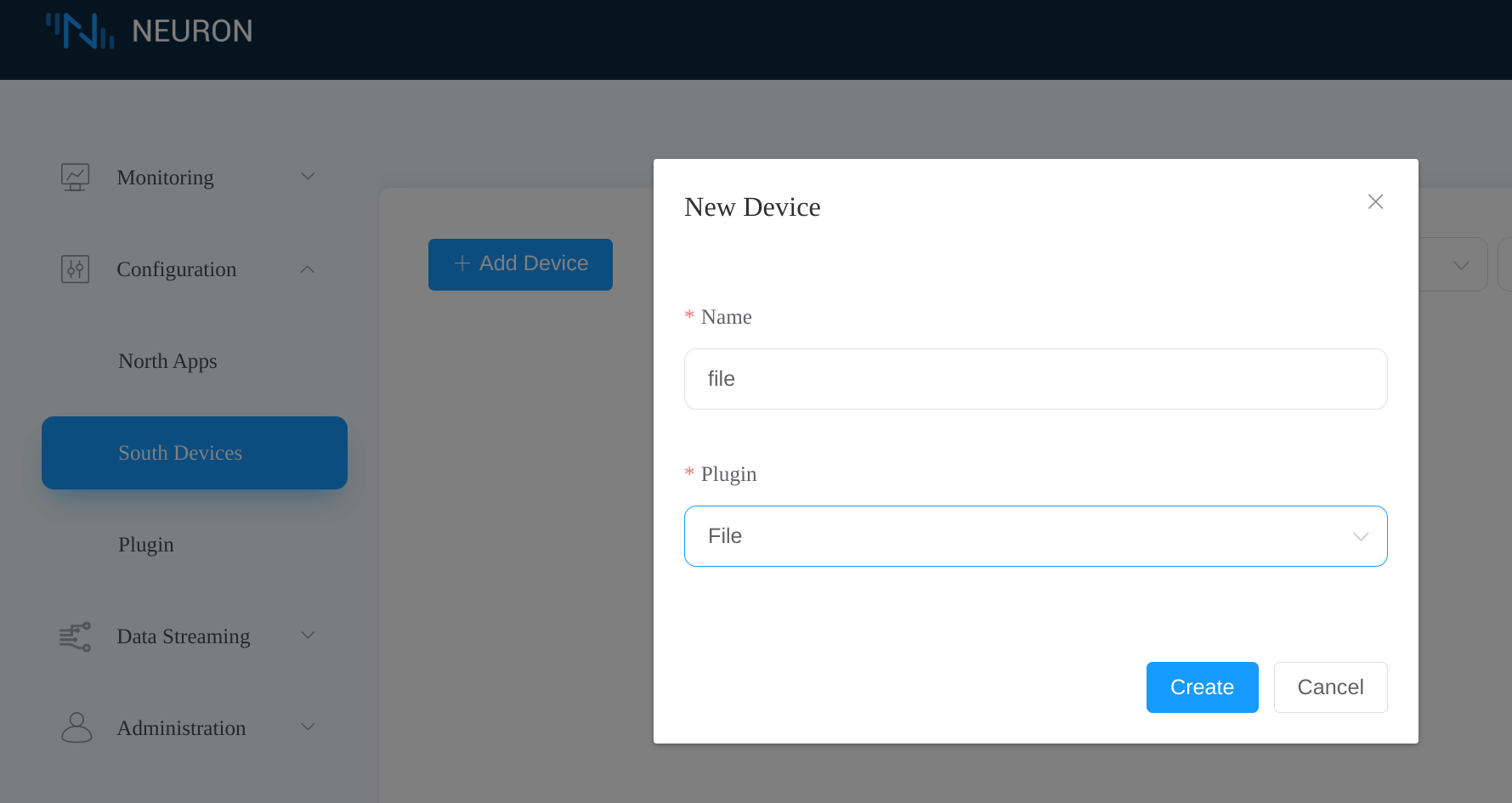Click the Administration person icon
The height and width of the screenshot is (803, 1512).
[76, 727]
